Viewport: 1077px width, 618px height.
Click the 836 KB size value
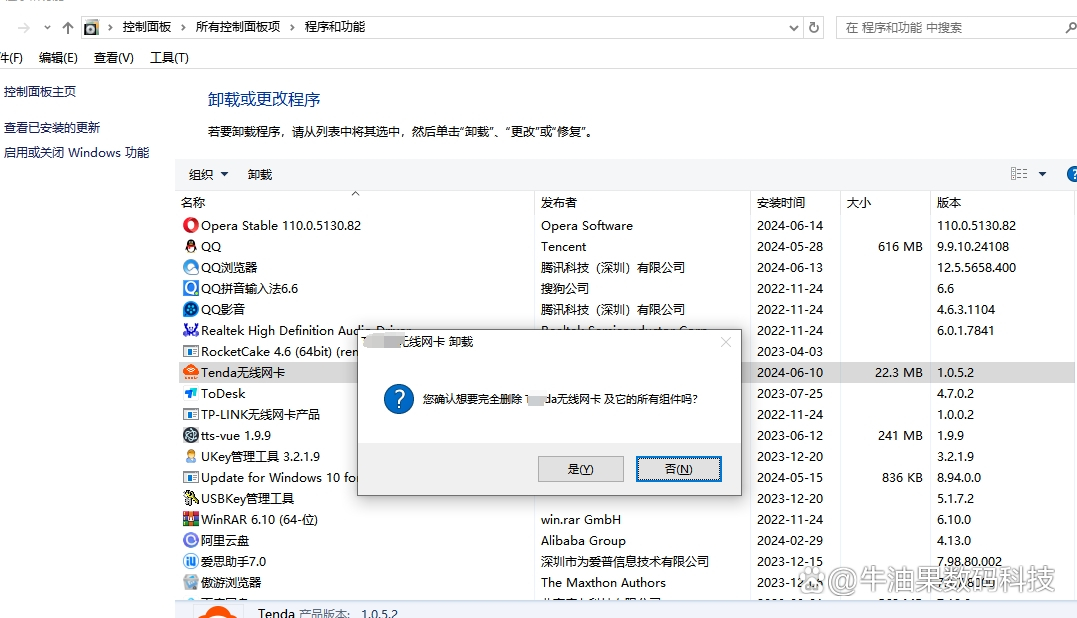[x=902, y=477]
